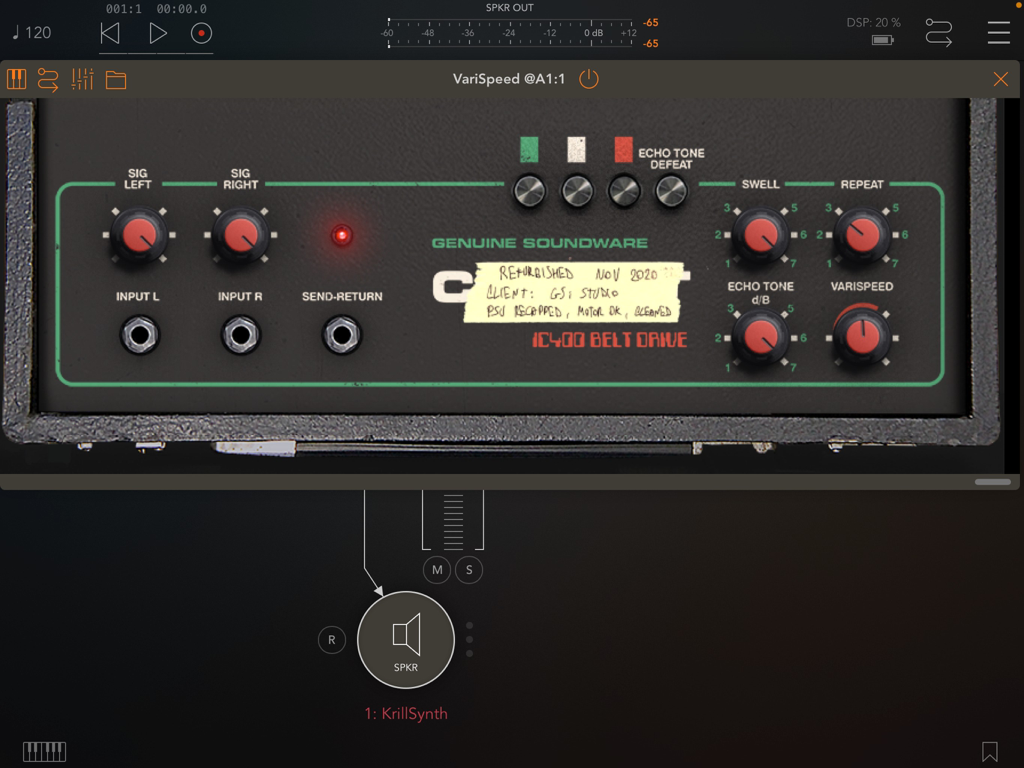Arm recording with the R button
This screenshot has width=1024, height=768.
coord(331,639)
